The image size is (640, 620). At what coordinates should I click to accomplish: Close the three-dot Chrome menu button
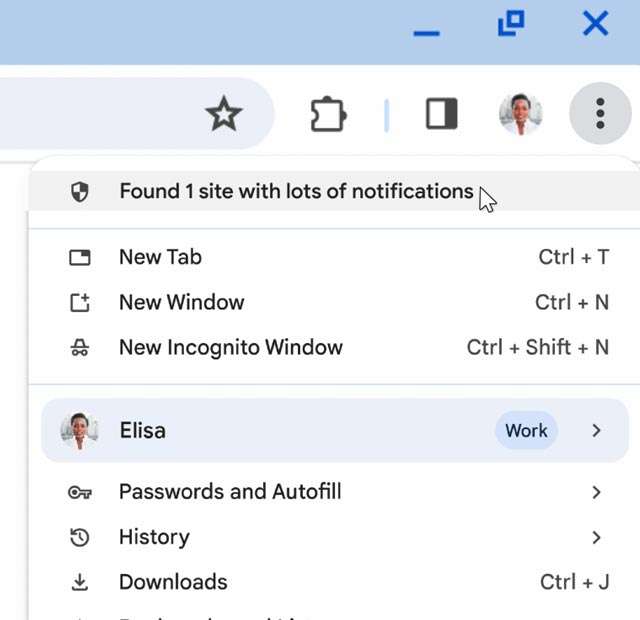[600, 114]
